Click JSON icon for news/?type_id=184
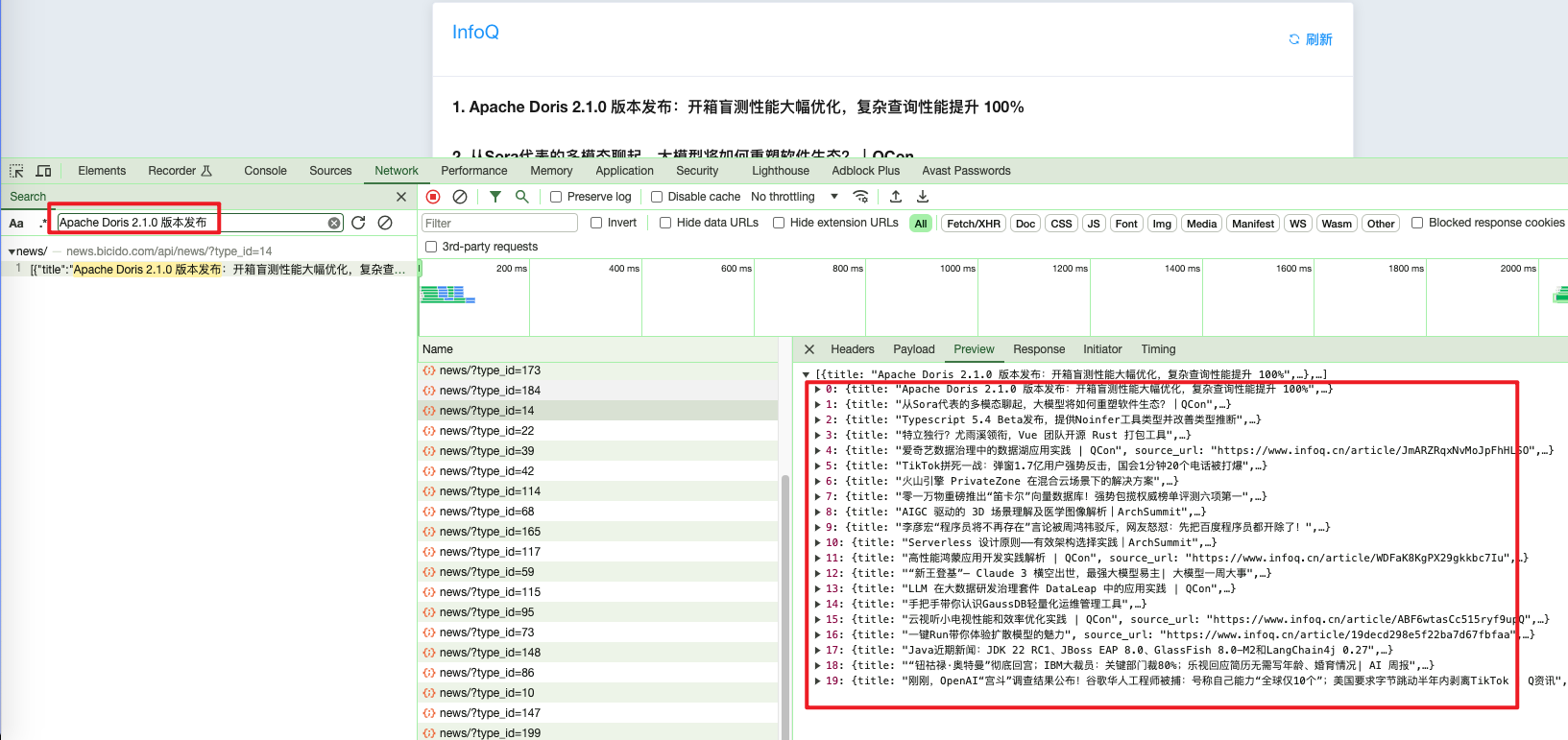Viewport: 1568px width, 740px height. [x=429, y=391]
